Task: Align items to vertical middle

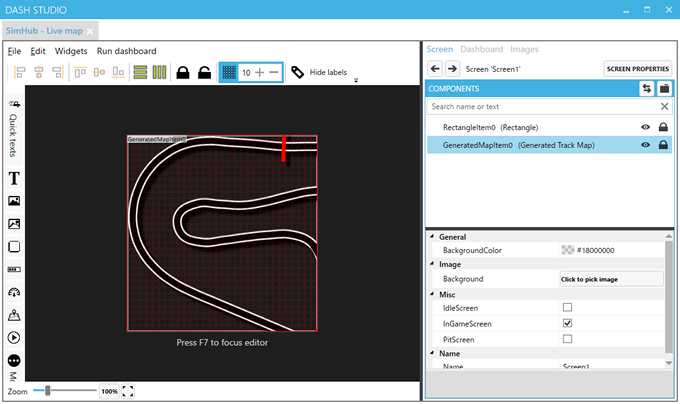Action: (99, 72)
